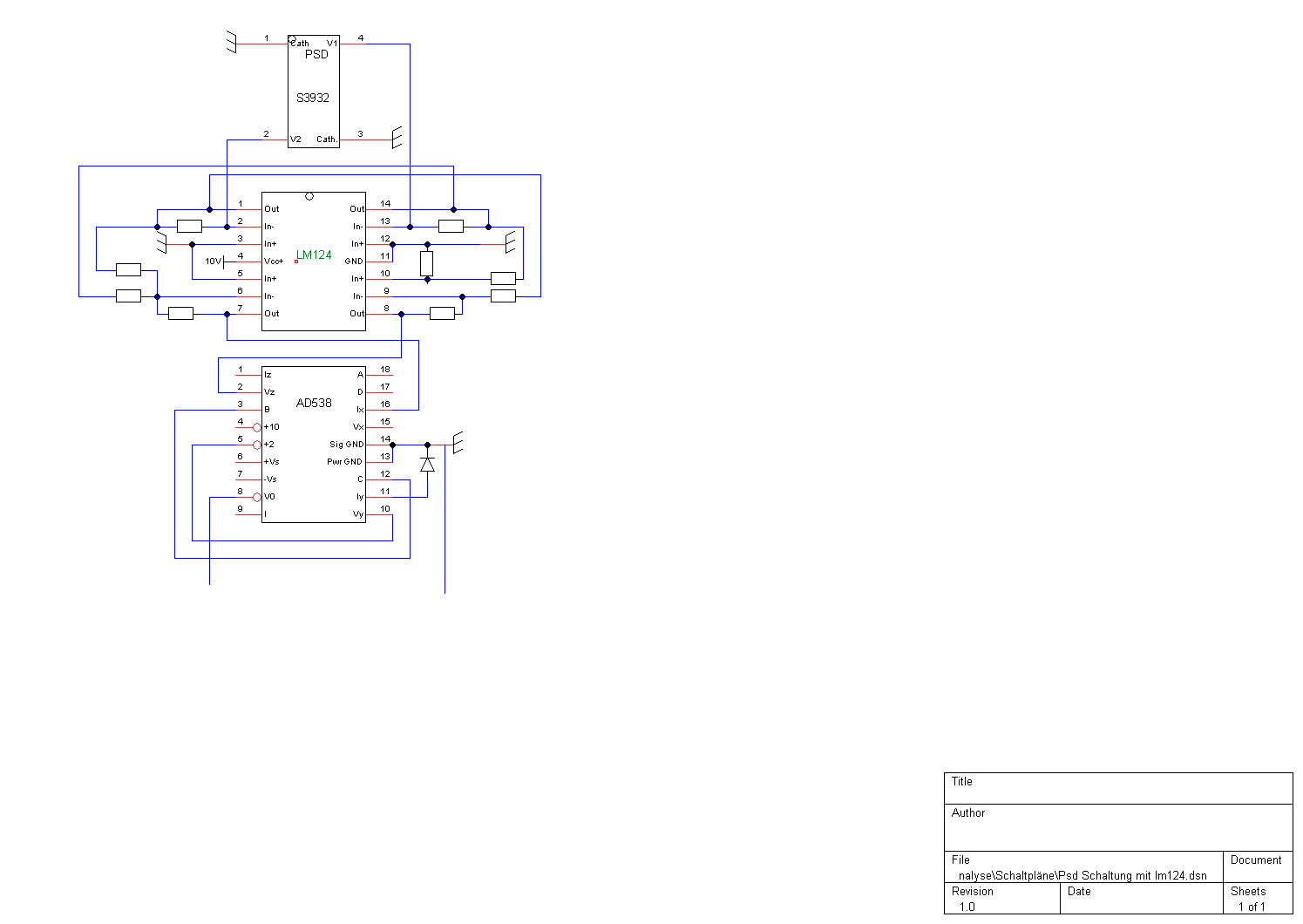Select resistor on LM124 pin 8 output wire
Viewport: 1303px width, 924px height.
point(442,314)
